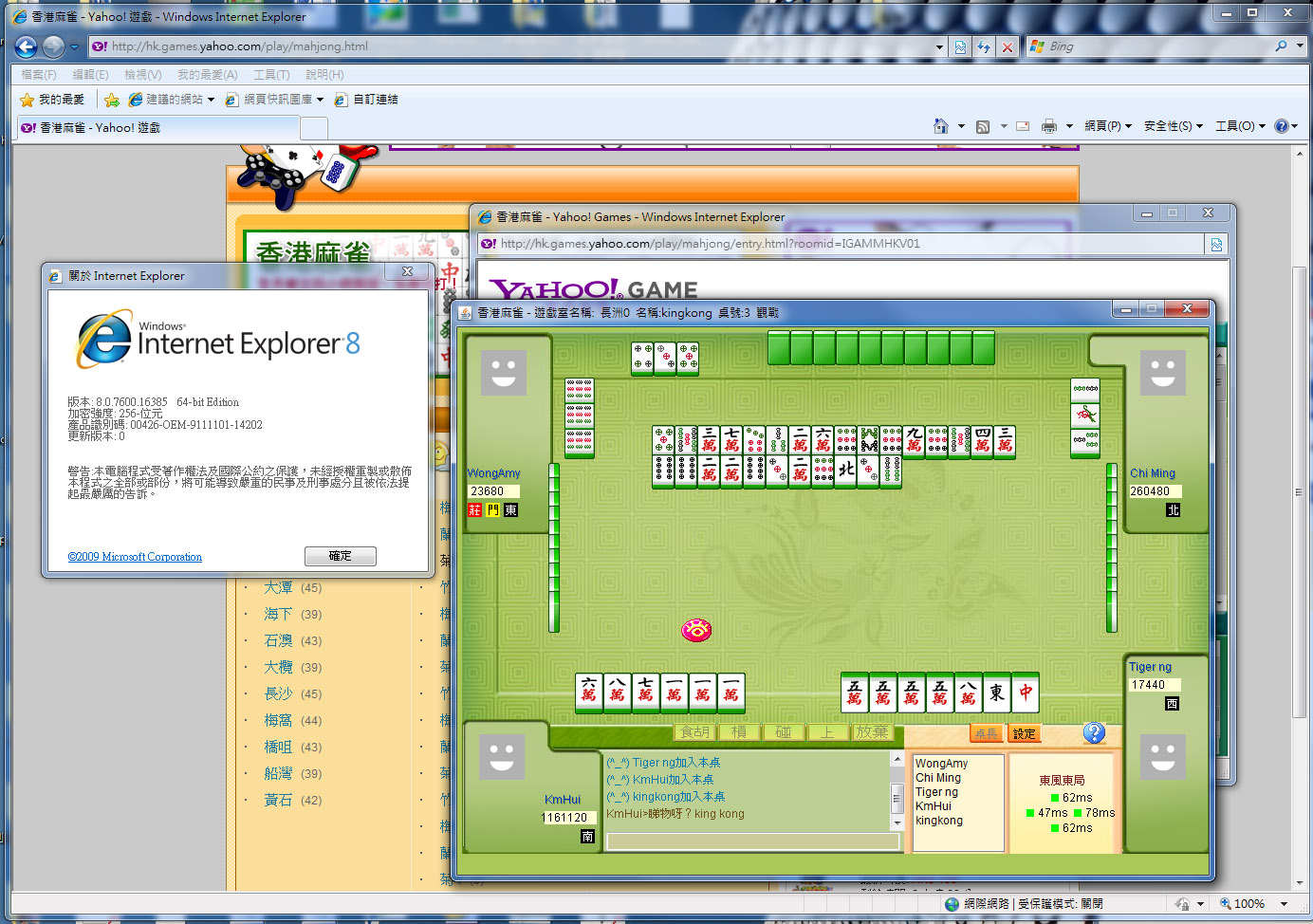Go forward with the IE forward arrow
The image size is (1313, 924).
[x=54, y=46]
